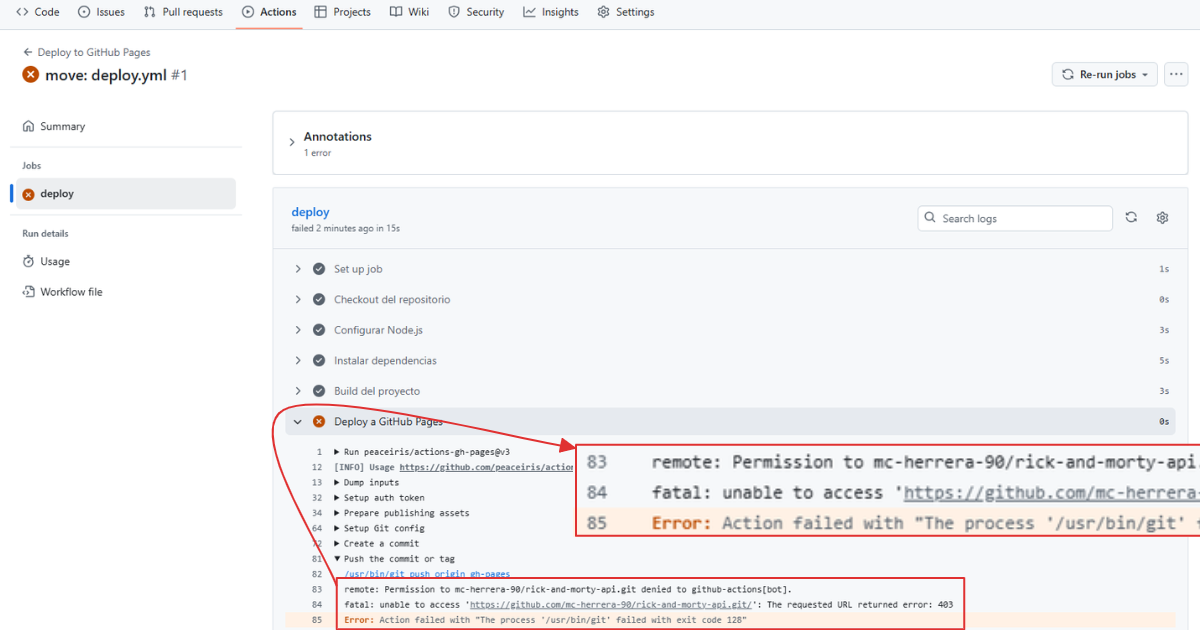Open the Workflow file item
This screenshot has width=1200, height=630.
[71, 292]
